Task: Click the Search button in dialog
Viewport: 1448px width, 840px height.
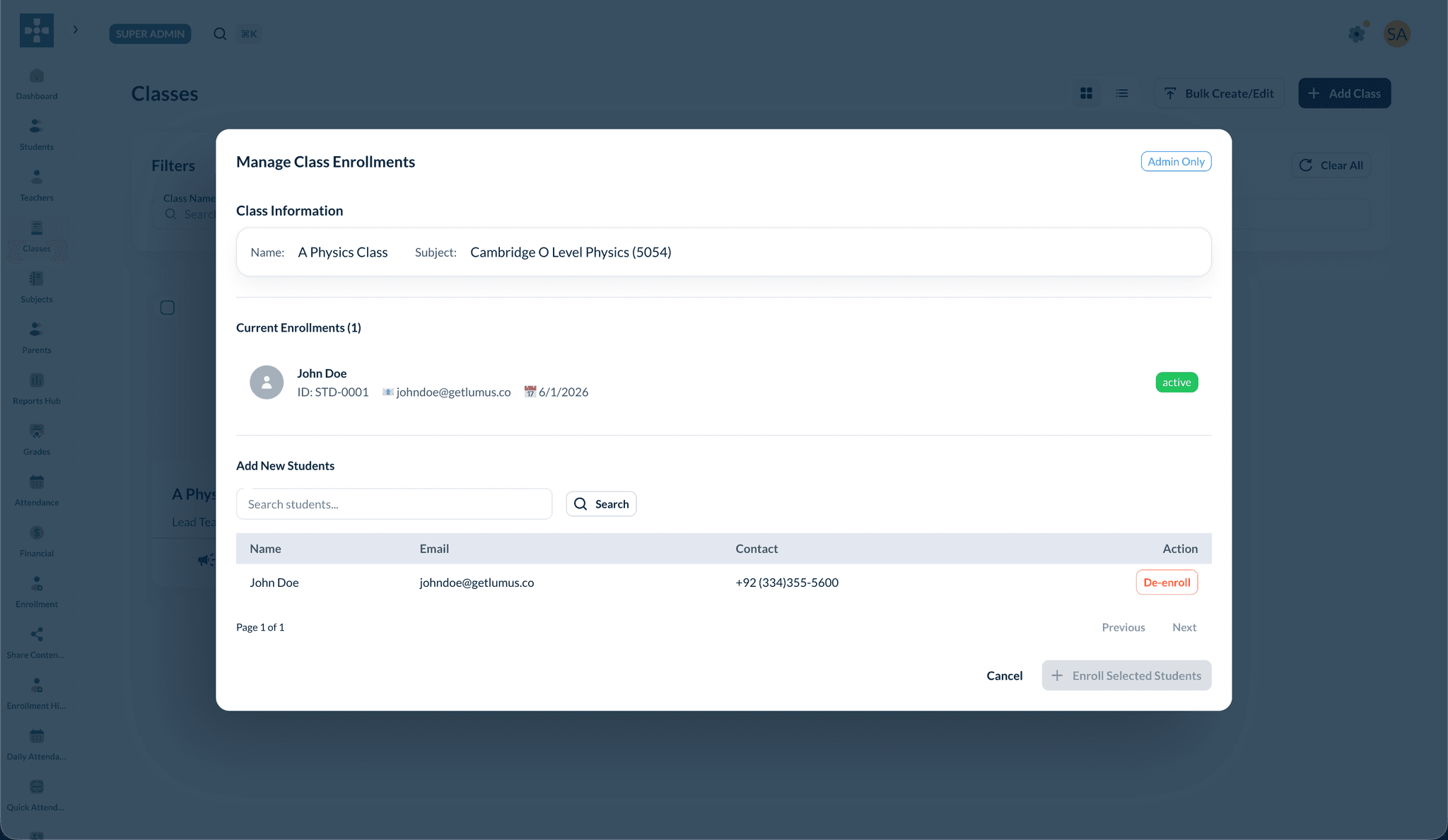Action: tap(601, 504)
